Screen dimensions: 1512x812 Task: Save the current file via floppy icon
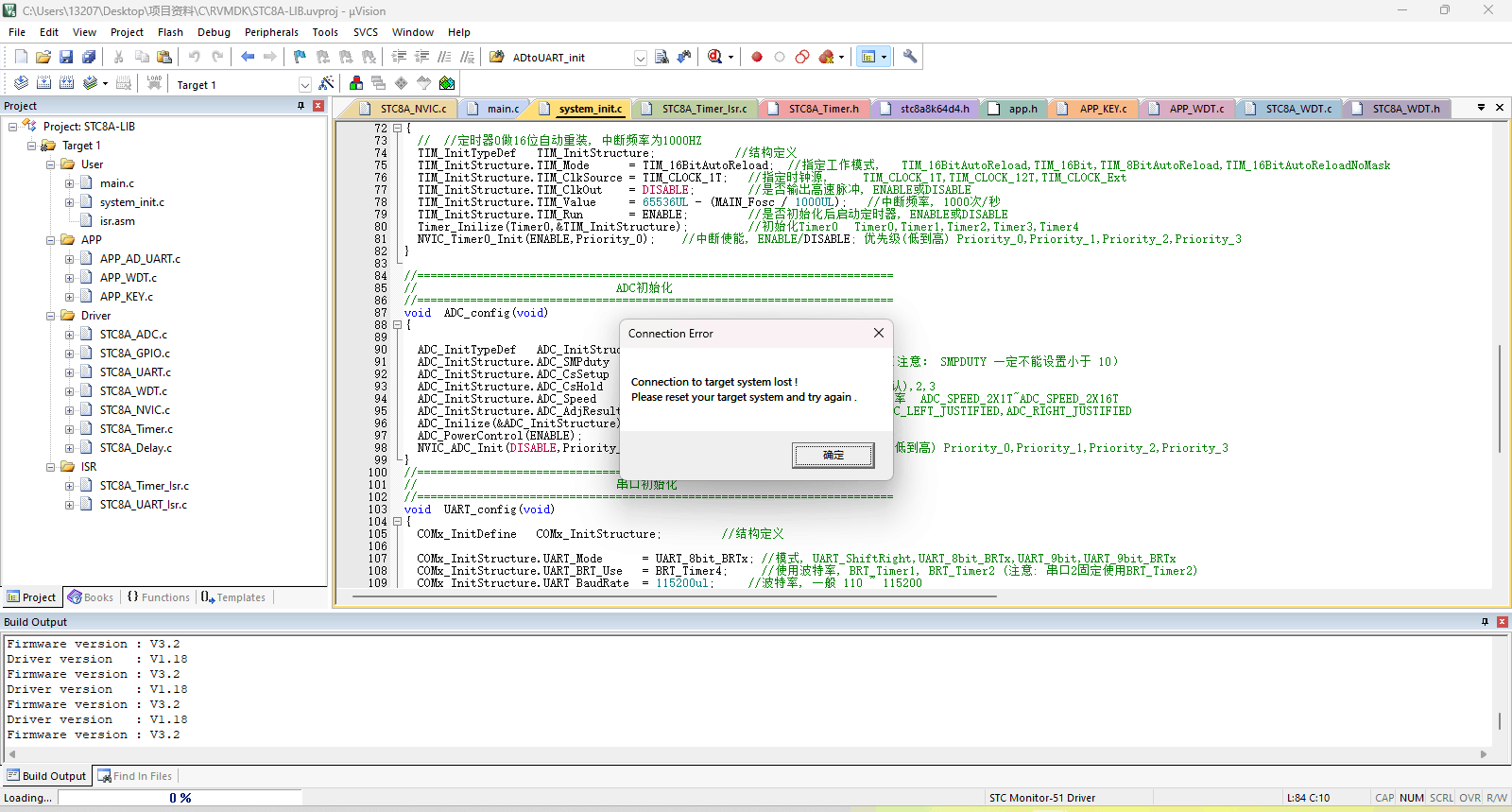[66, 57]
